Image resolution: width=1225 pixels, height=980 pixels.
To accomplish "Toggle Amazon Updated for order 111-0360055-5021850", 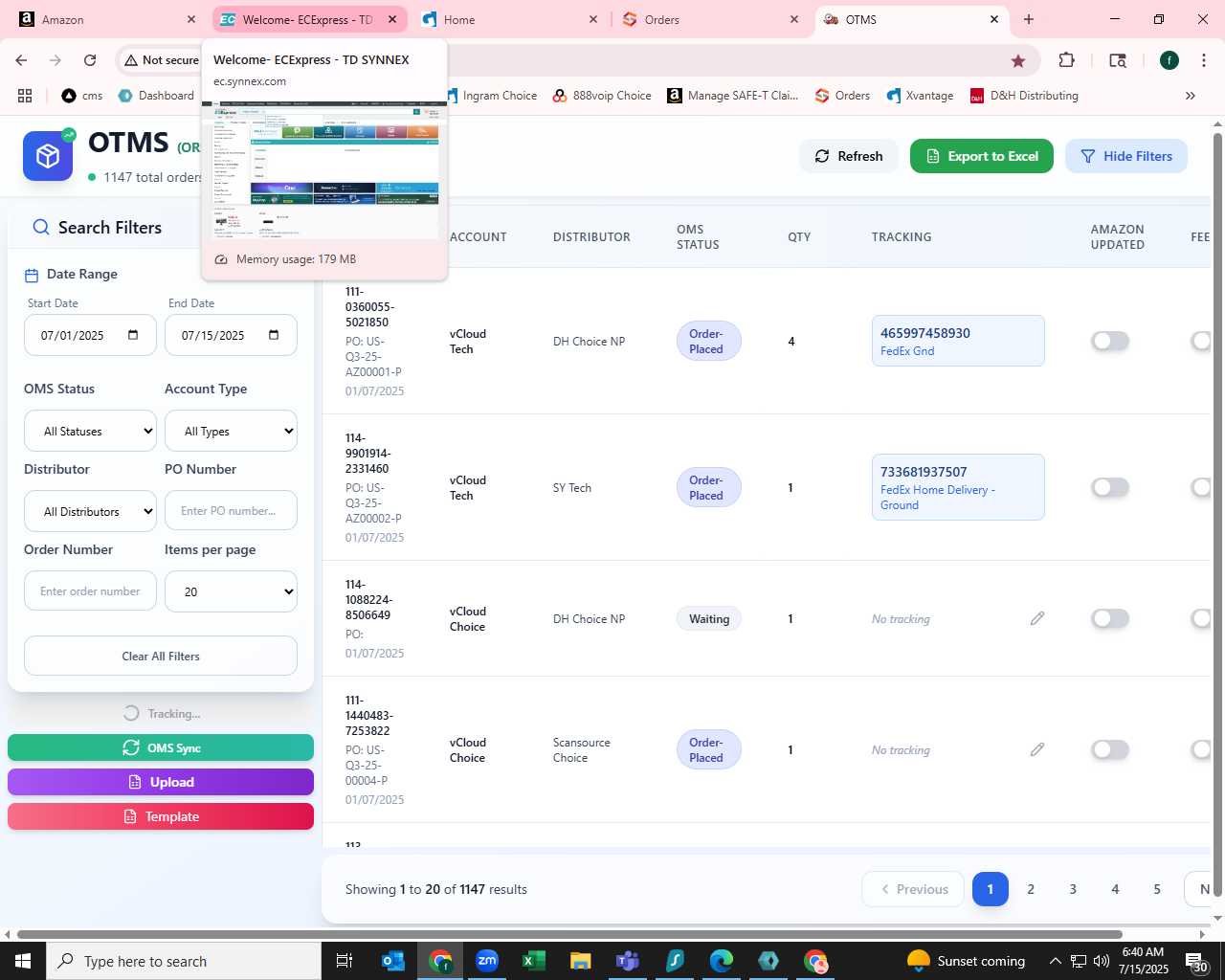I will click(x=1110, y=341).
